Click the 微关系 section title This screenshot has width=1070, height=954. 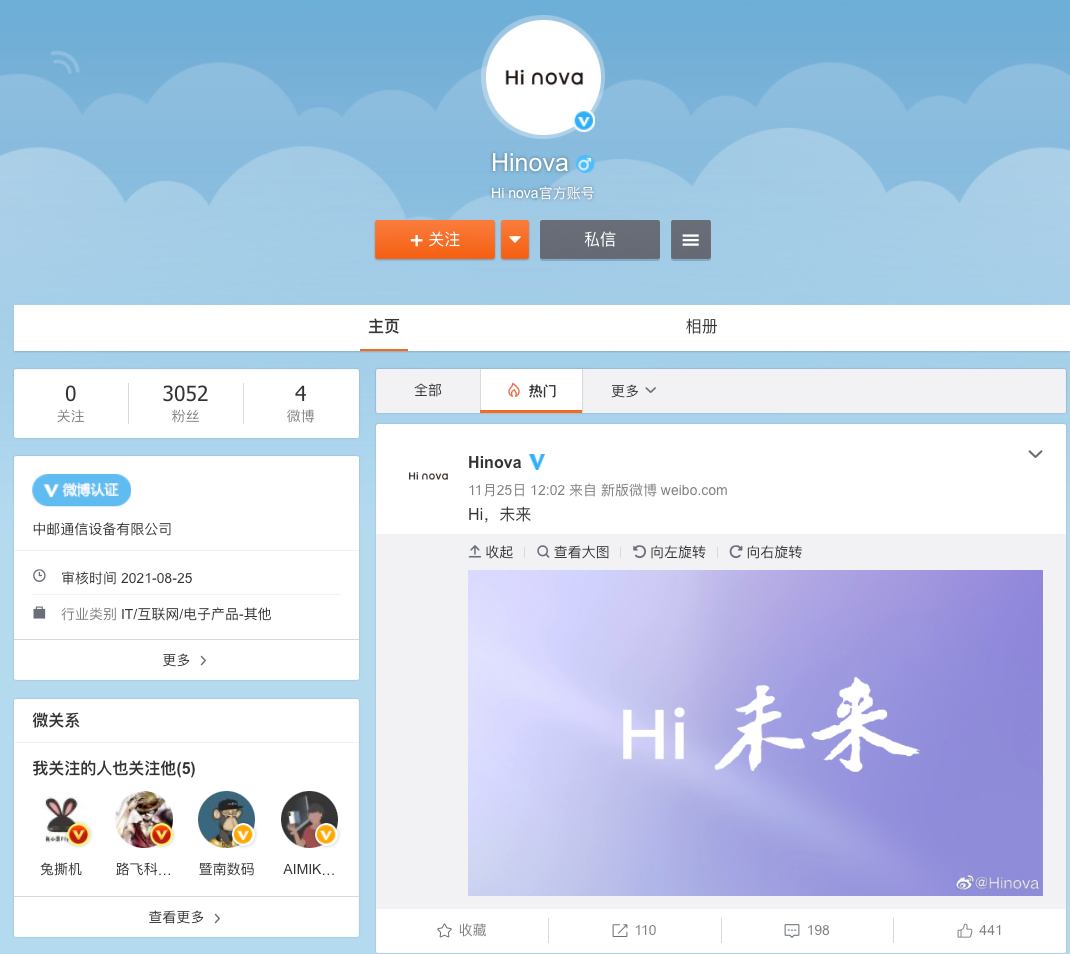pos(56,721)
